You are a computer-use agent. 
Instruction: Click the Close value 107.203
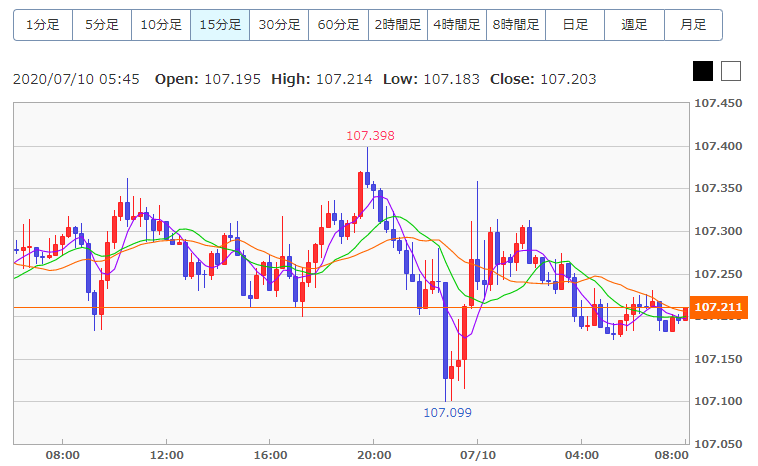[568, 79]
